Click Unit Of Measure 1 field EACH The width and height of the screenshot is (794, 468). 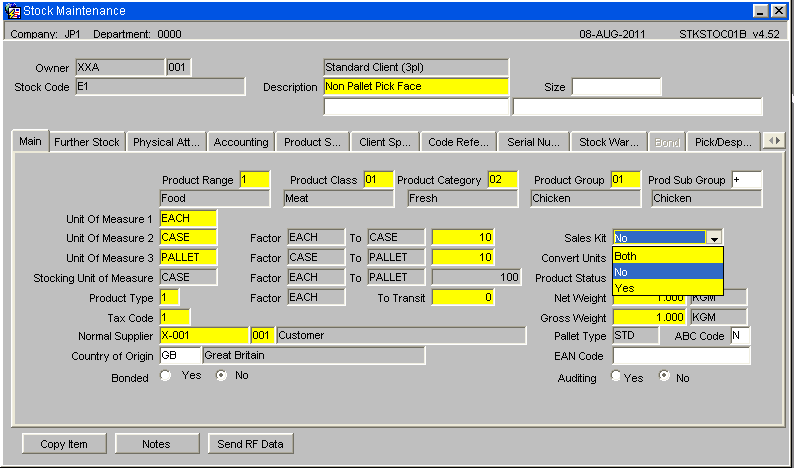[188, 218]
